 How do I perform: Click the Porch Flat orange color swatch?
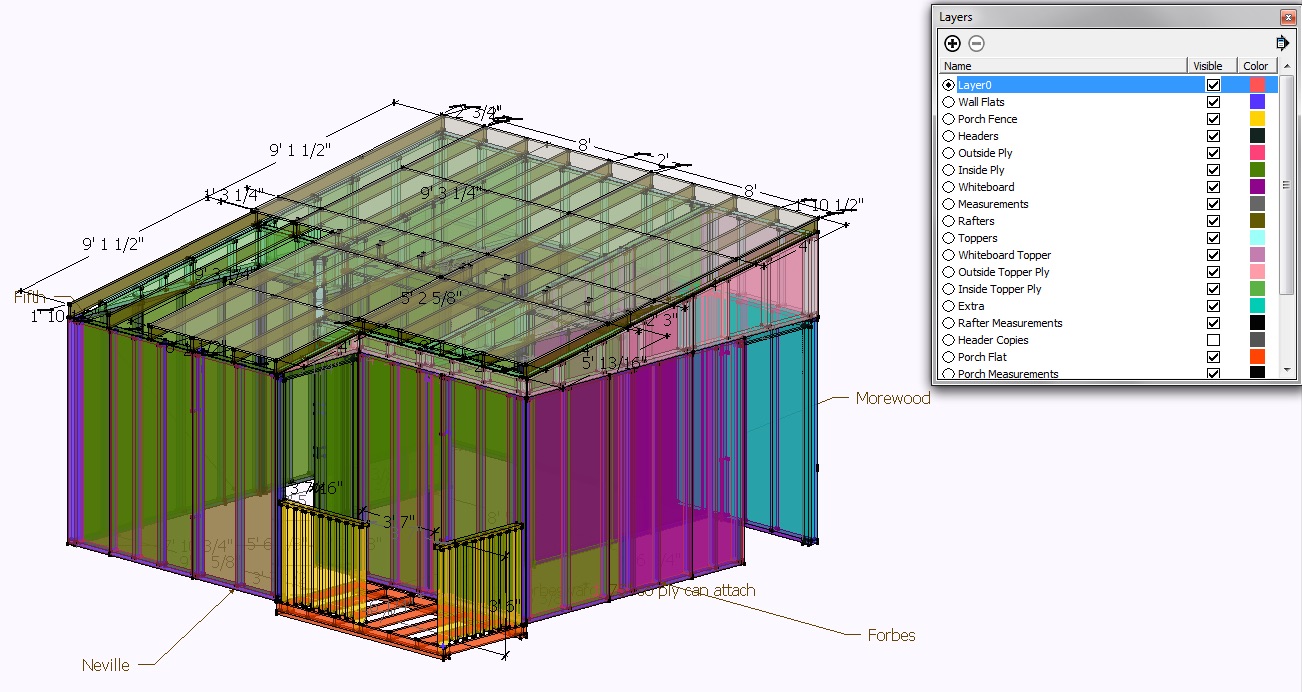(1257, 357)
